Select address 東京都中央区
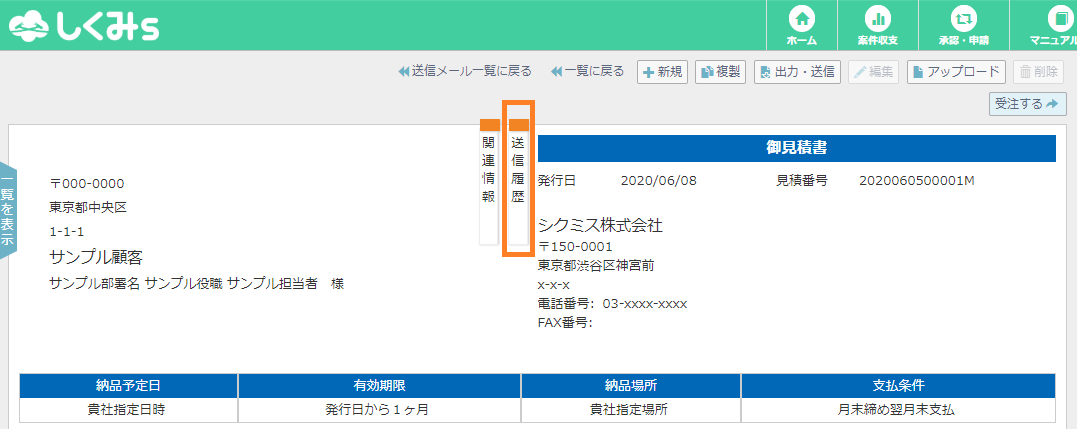This screenshot has height=429, width=1077. click(x=88, y=208)
